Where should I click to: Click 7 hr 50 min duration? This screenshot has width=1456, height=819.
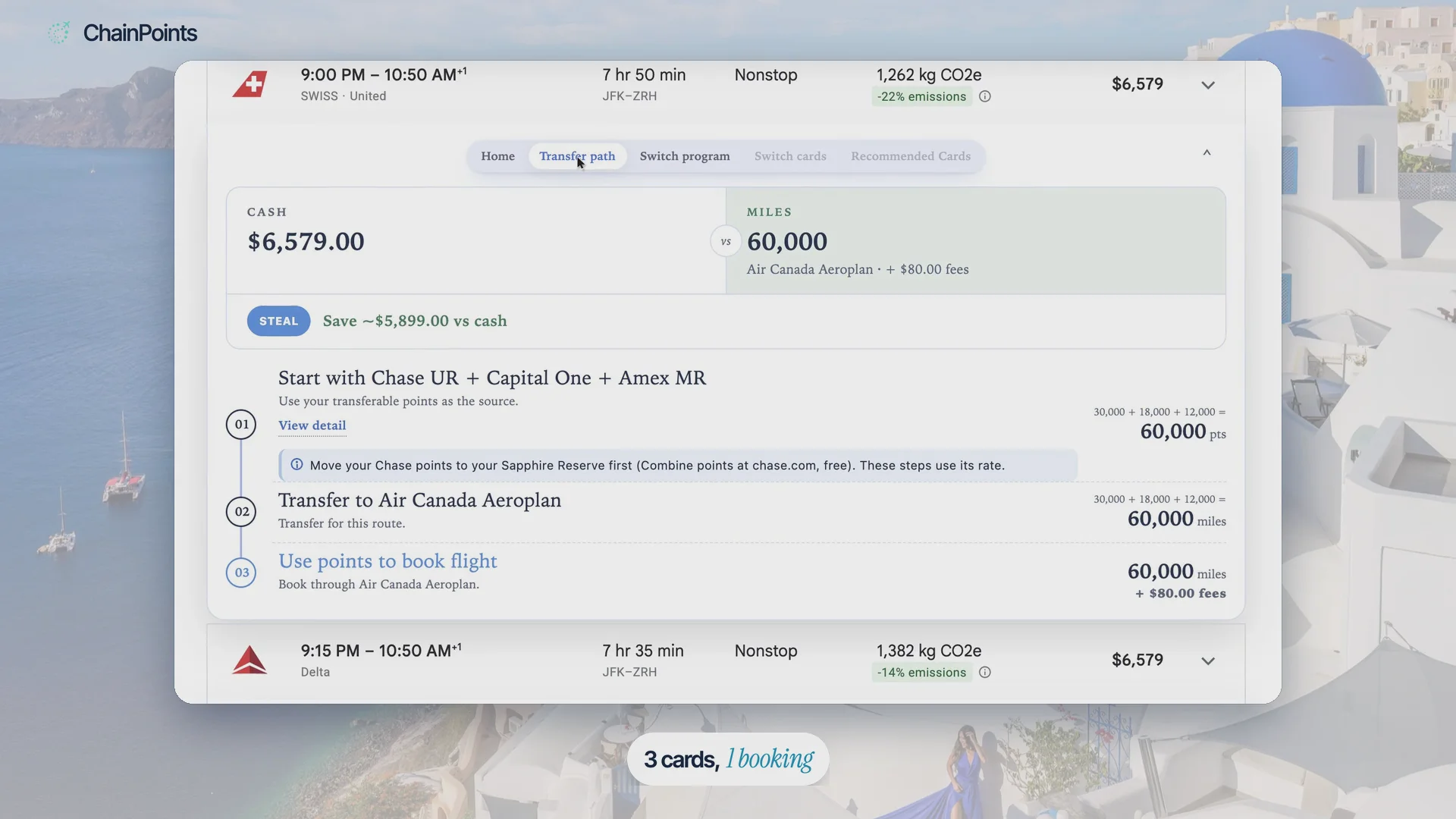(644, 75)
